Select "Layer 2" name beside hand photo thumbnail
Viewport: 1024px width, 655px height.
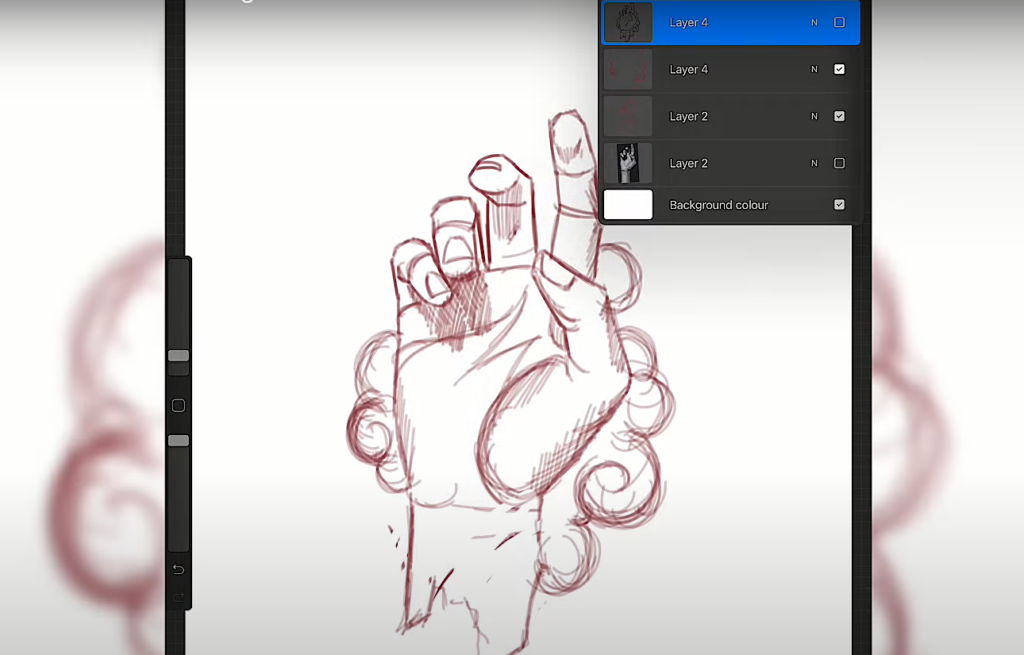coord(688,163)
